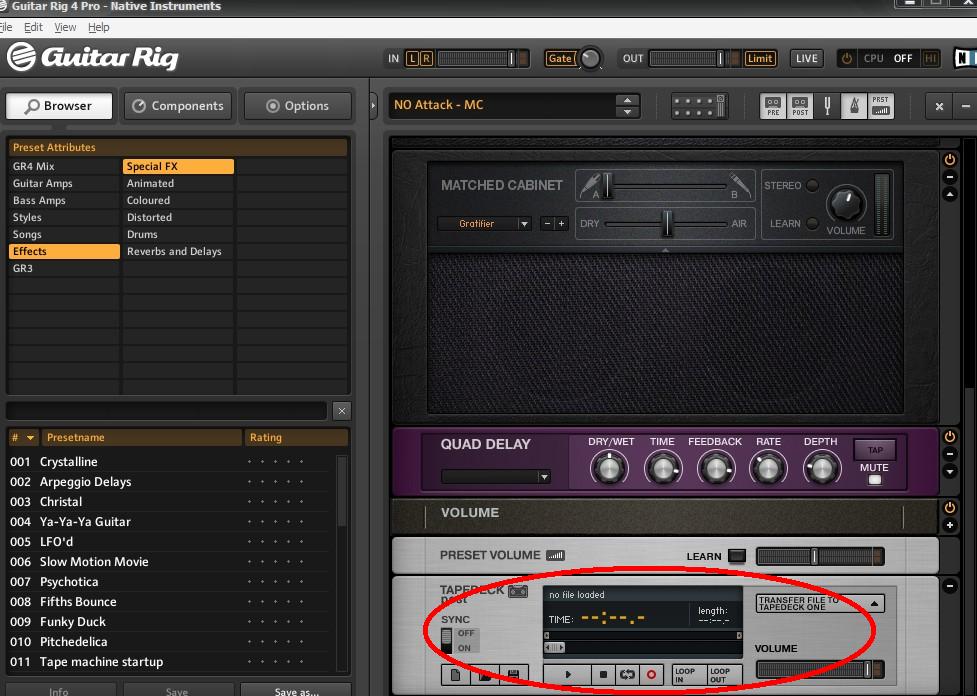The image size is (977, 696).
Task: Select the next cabinet with the plus button
Action: point(561,223)
